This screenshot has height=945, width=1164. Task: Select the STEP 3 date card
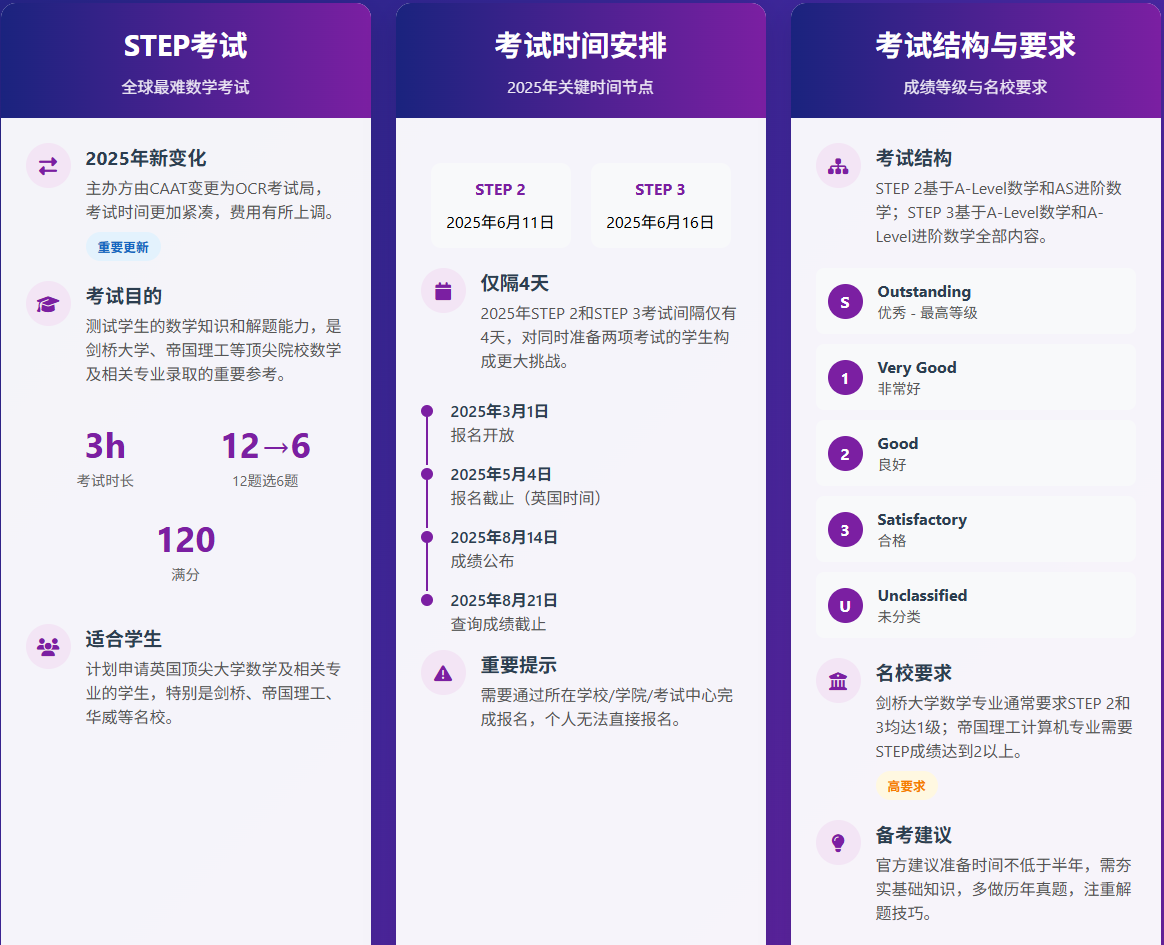[x=660, y=206]
